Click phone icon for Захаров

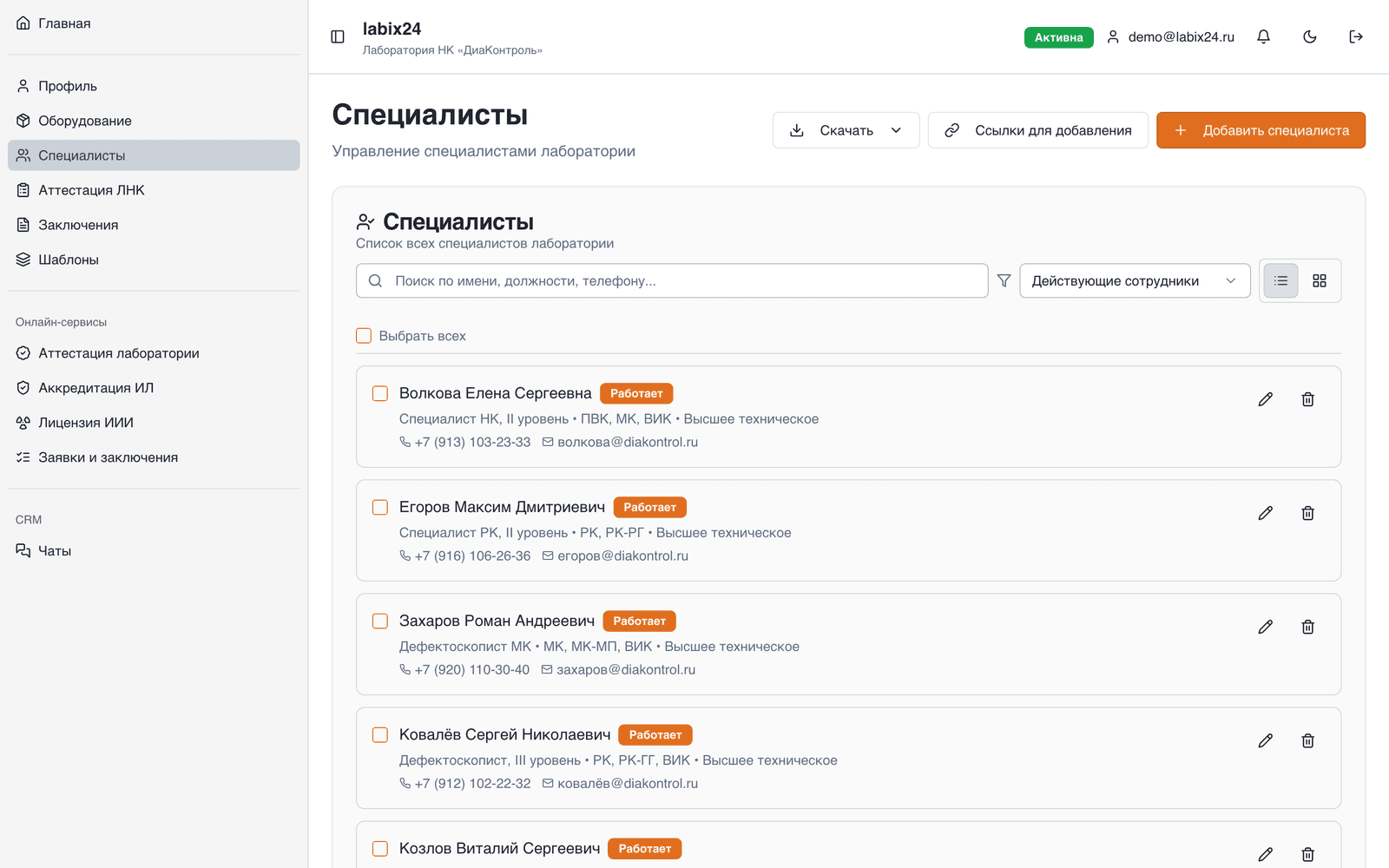pos(405,669)
